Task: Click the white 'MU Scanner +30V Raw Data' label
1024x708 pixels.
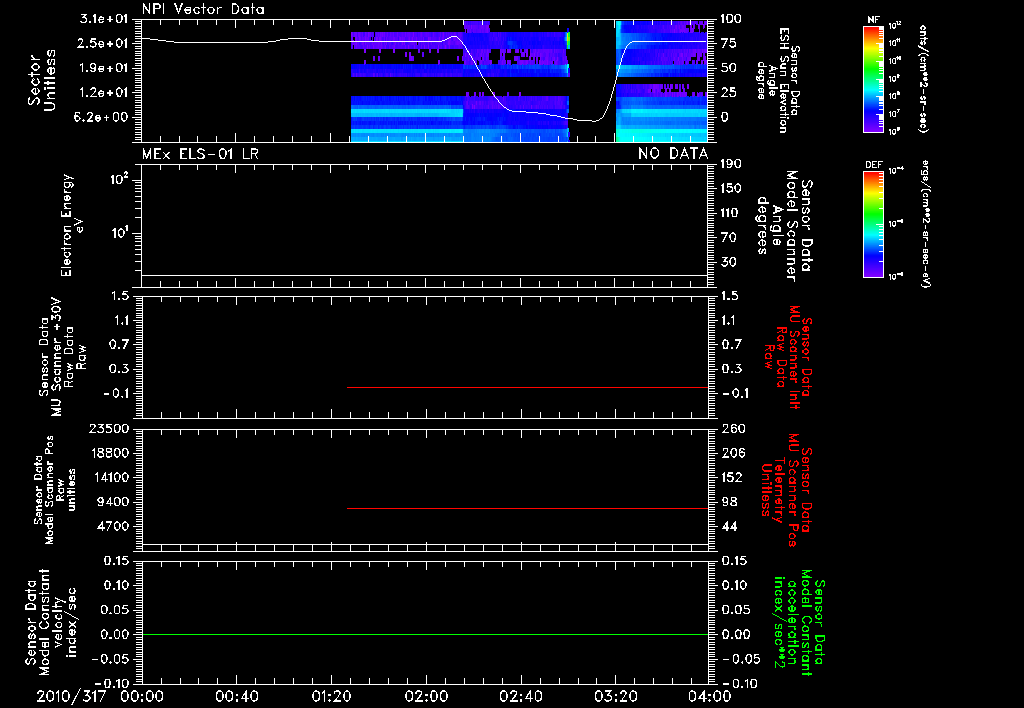Action: click(x=63, y=357)
